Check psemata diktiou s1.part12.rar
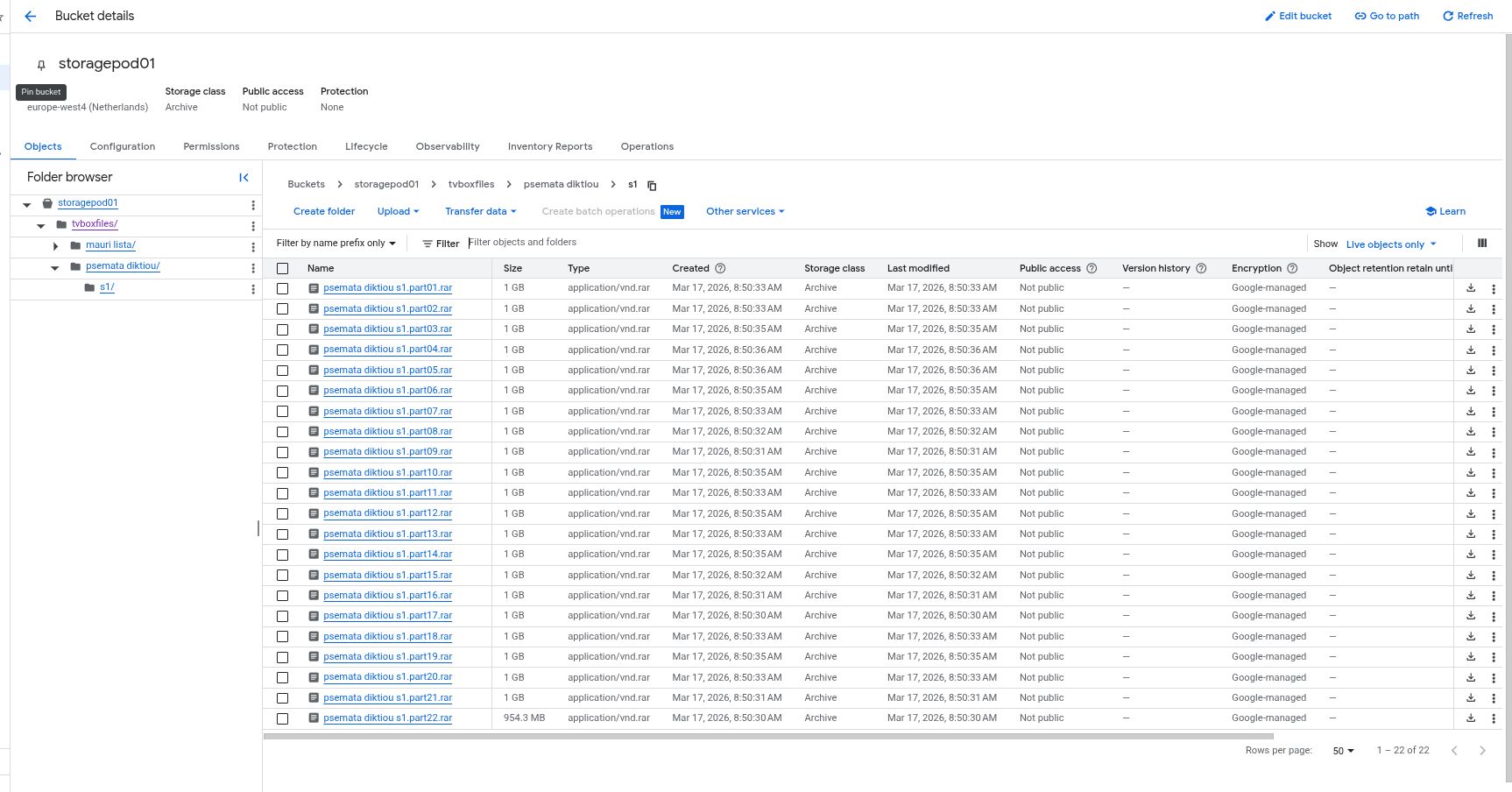Image resolution: width=1512 pixels, height=792 pixels. [282, 513]
